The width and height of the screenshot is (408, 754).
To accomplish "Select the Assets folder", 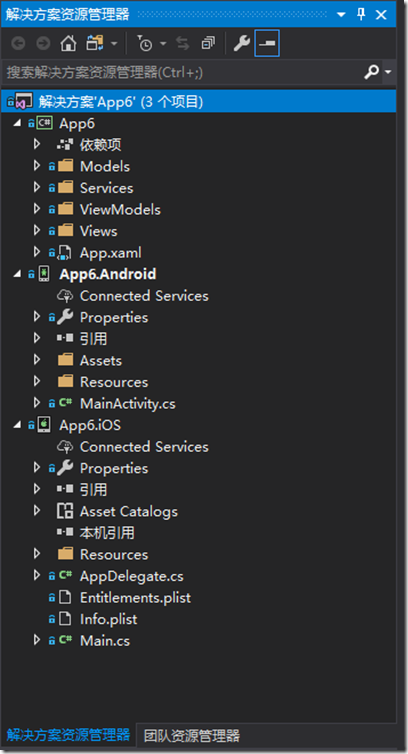I will (101, 361).
